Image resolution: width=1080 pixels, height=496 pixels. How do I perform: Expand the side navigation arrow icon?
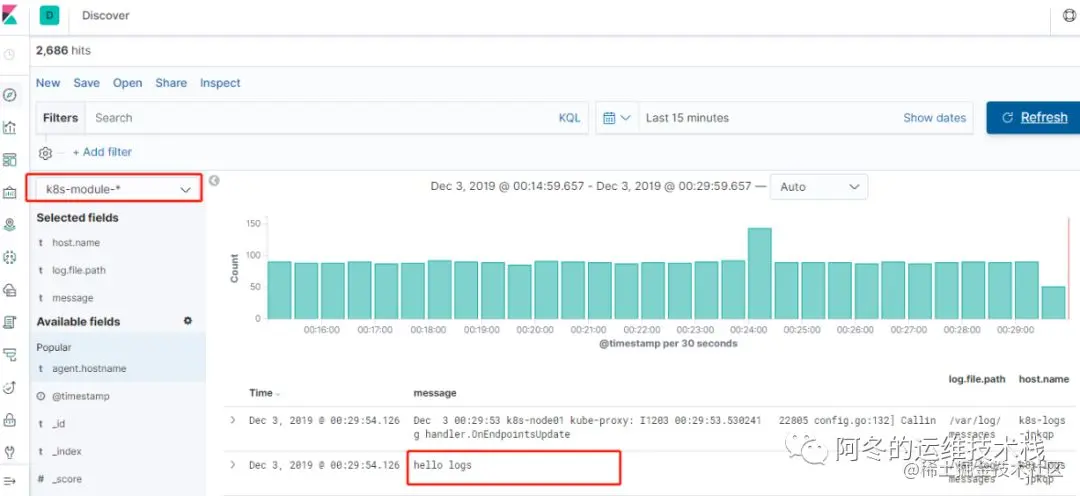10,480
